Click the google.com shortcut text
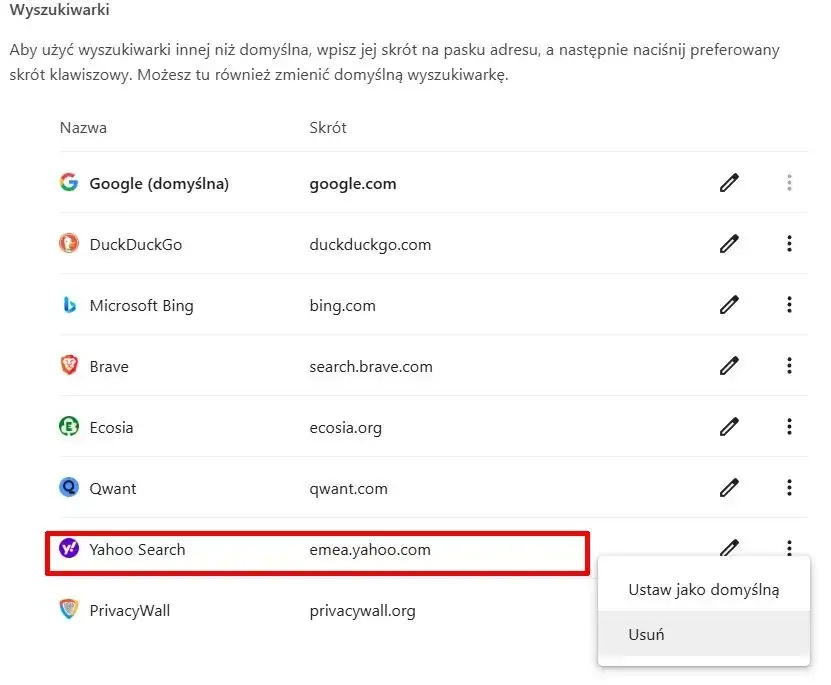This screenshot has height=685, width=831. [x=352, y=183]
